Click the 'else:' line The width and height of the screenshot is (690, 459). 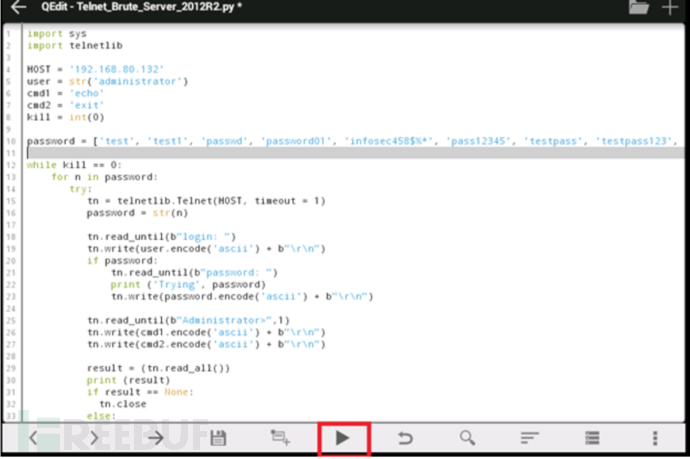click(x=101, y=416)
